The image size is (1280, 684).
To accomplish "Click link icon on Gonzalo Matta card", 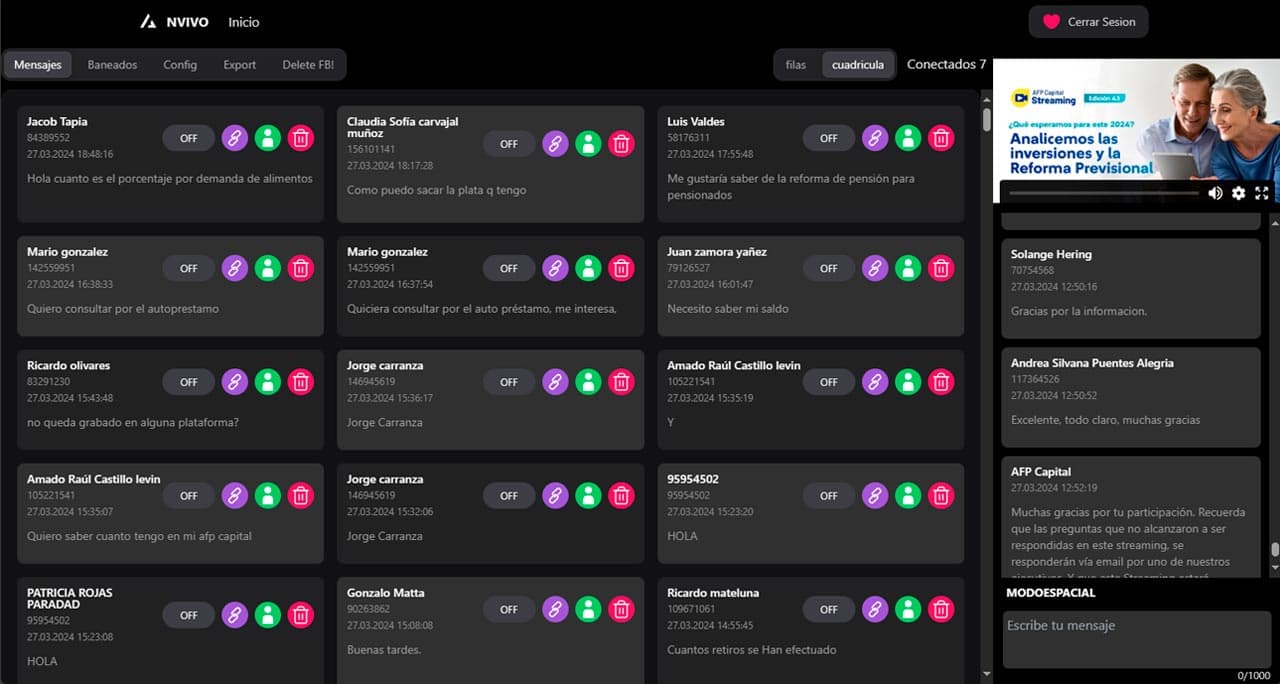I will (555, 609).
